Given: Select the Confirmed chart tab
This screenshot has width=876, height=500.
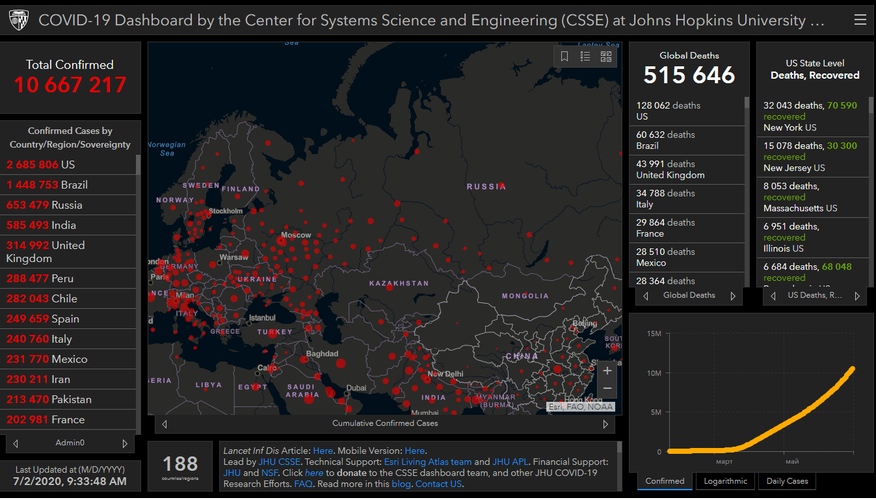Looking at the screenshot, I should [665, 481].
